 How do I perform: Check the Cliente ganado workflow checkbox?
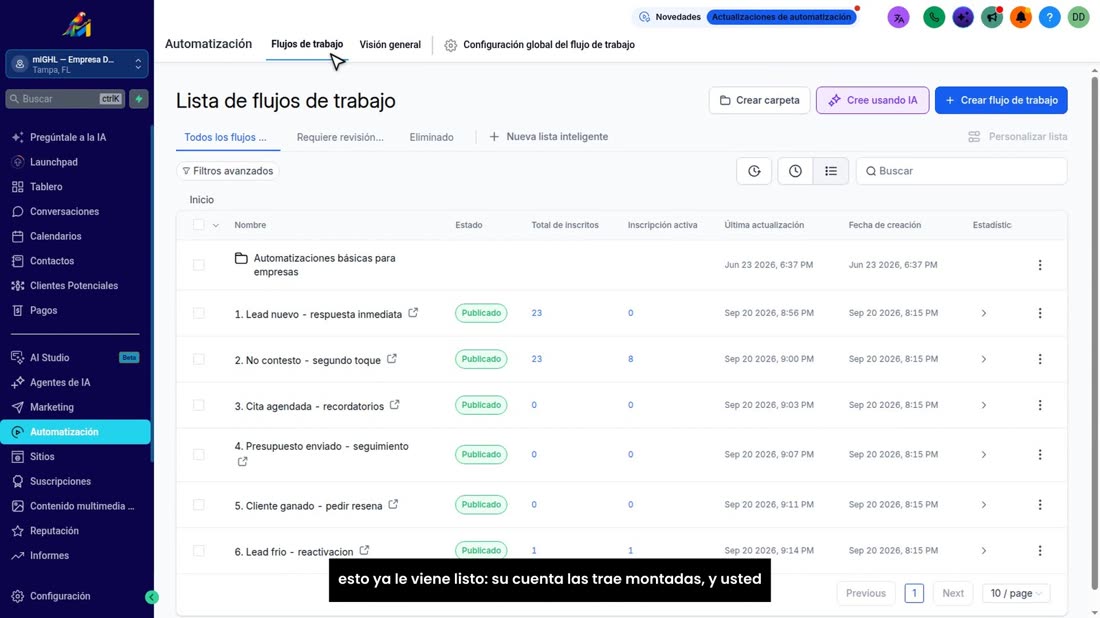(199, 505)
